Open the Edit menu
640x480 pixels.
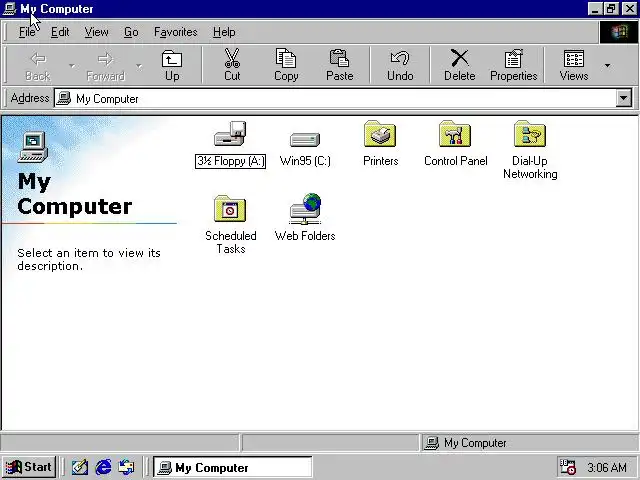click(60, 32)
